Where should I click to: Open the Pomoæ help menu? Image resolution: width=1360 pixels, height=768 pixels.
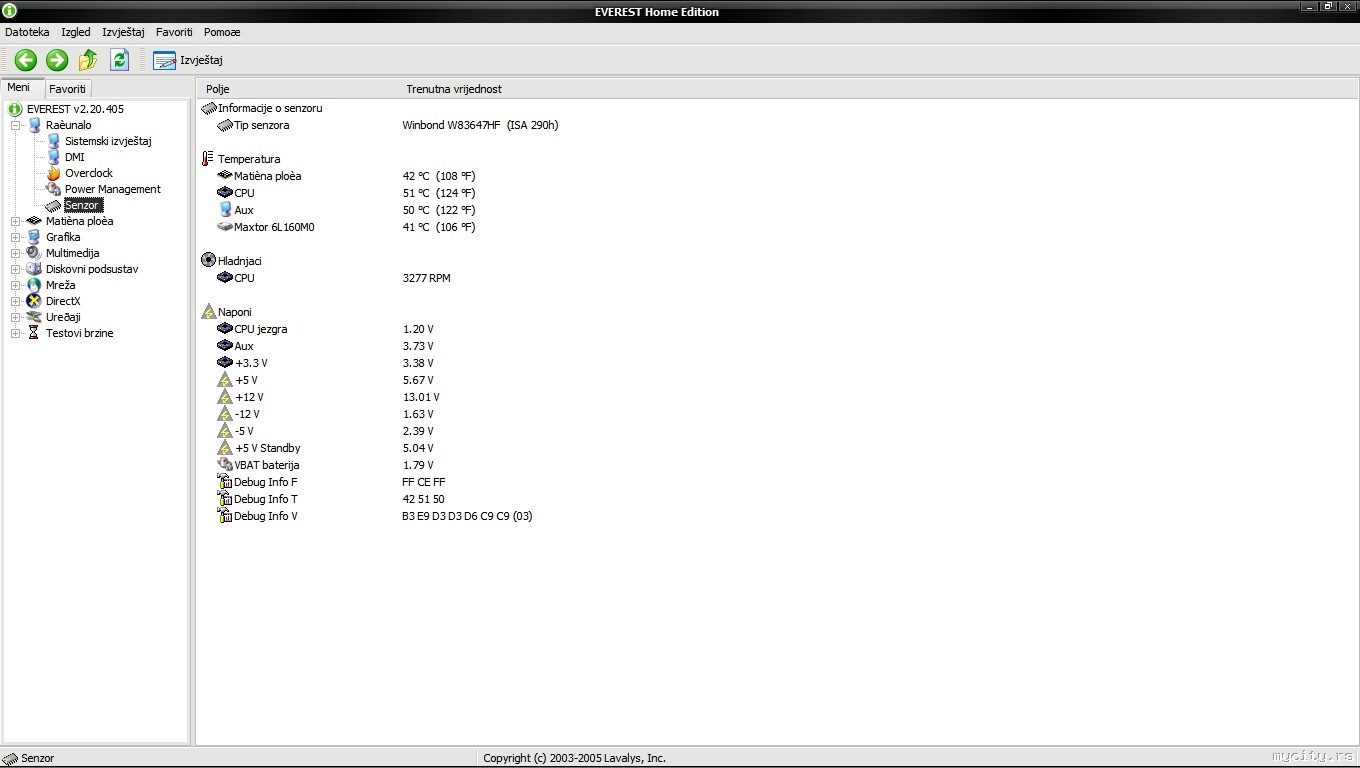point(222,32)
